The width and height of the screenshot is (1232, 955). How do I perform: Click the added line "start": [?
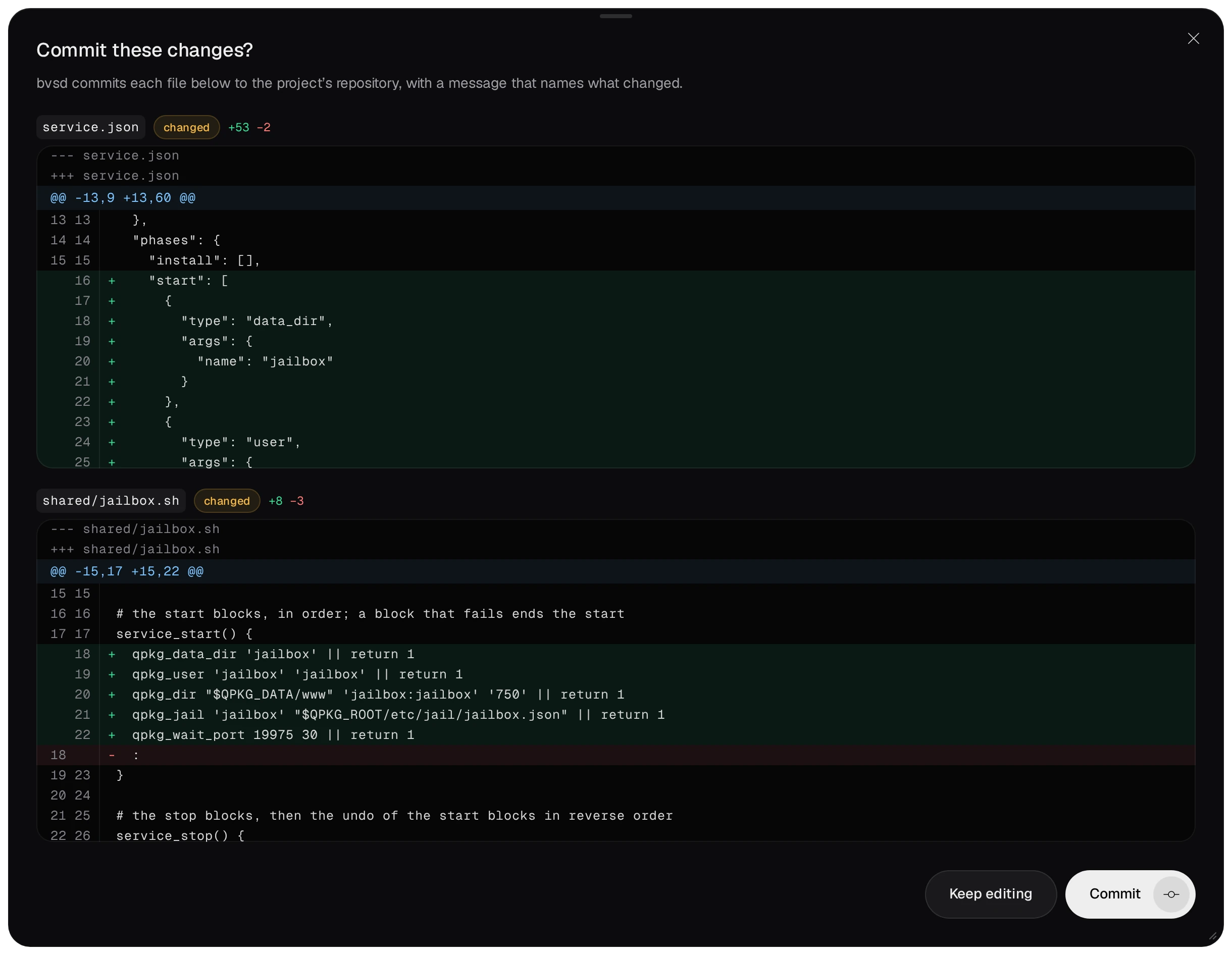(x=616, y=281)
